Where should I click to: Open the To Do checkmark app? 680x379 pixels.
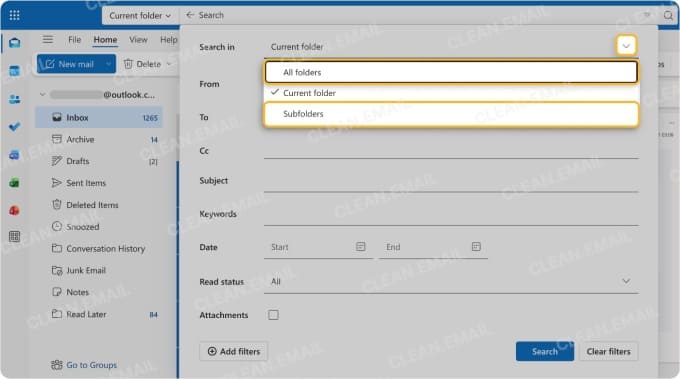tap(14, 127)
